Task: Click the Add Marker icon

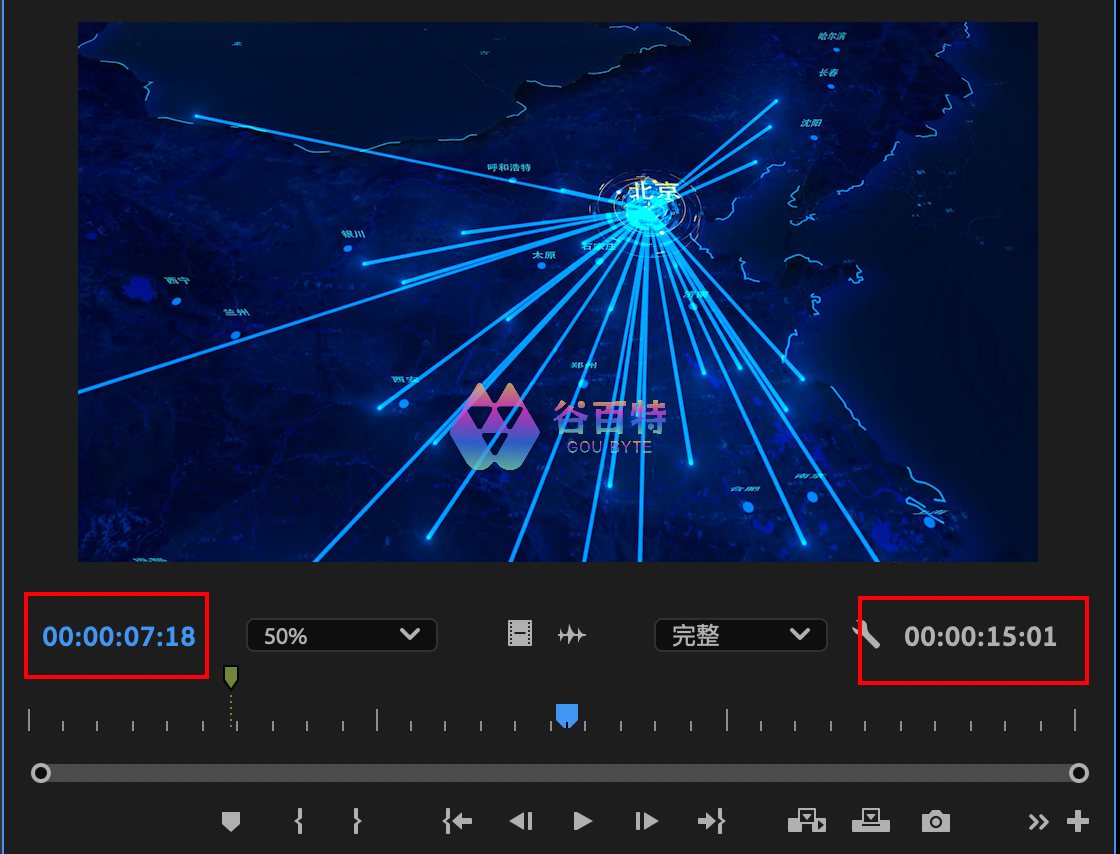Action: [231, 821]
